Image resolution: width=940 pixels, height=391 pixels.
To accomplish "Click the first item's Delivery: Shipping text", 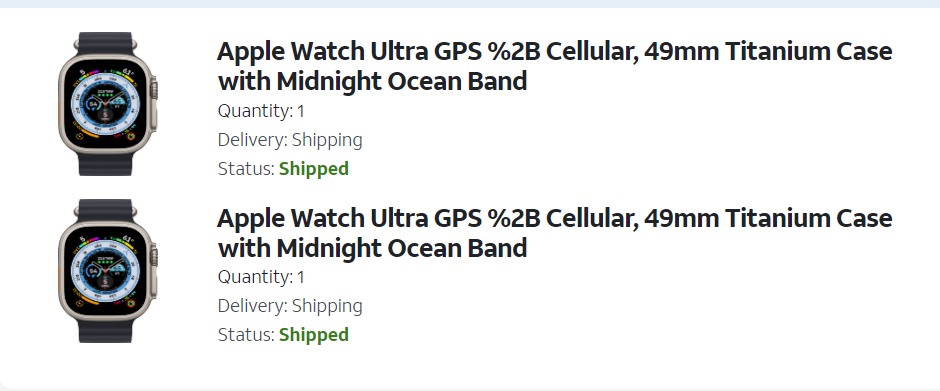I will pos(290,140).
